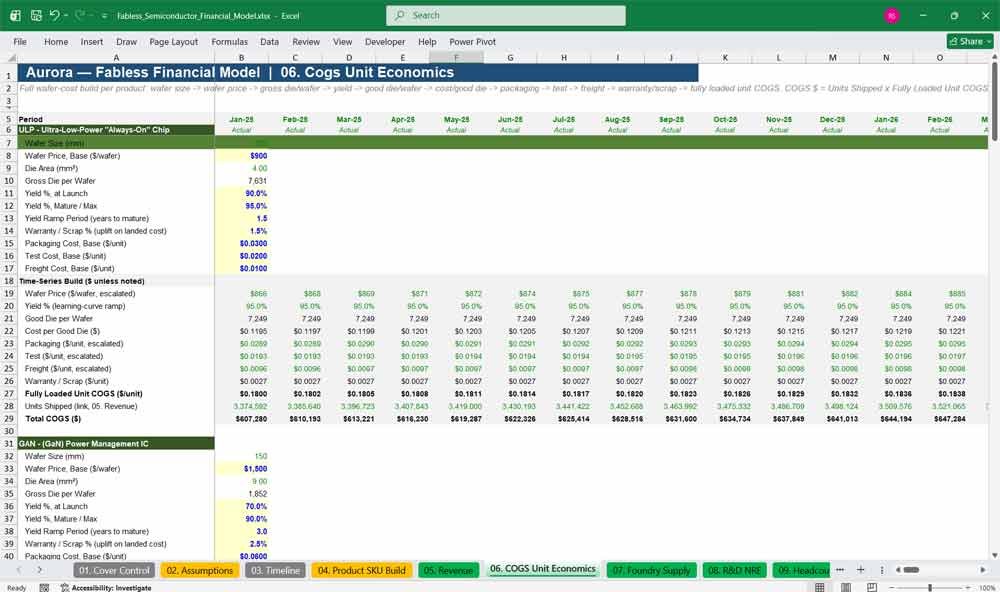Go to the 01. Cover Control sheet tab
1000x592 pixels.
click(x=114, y=570)
